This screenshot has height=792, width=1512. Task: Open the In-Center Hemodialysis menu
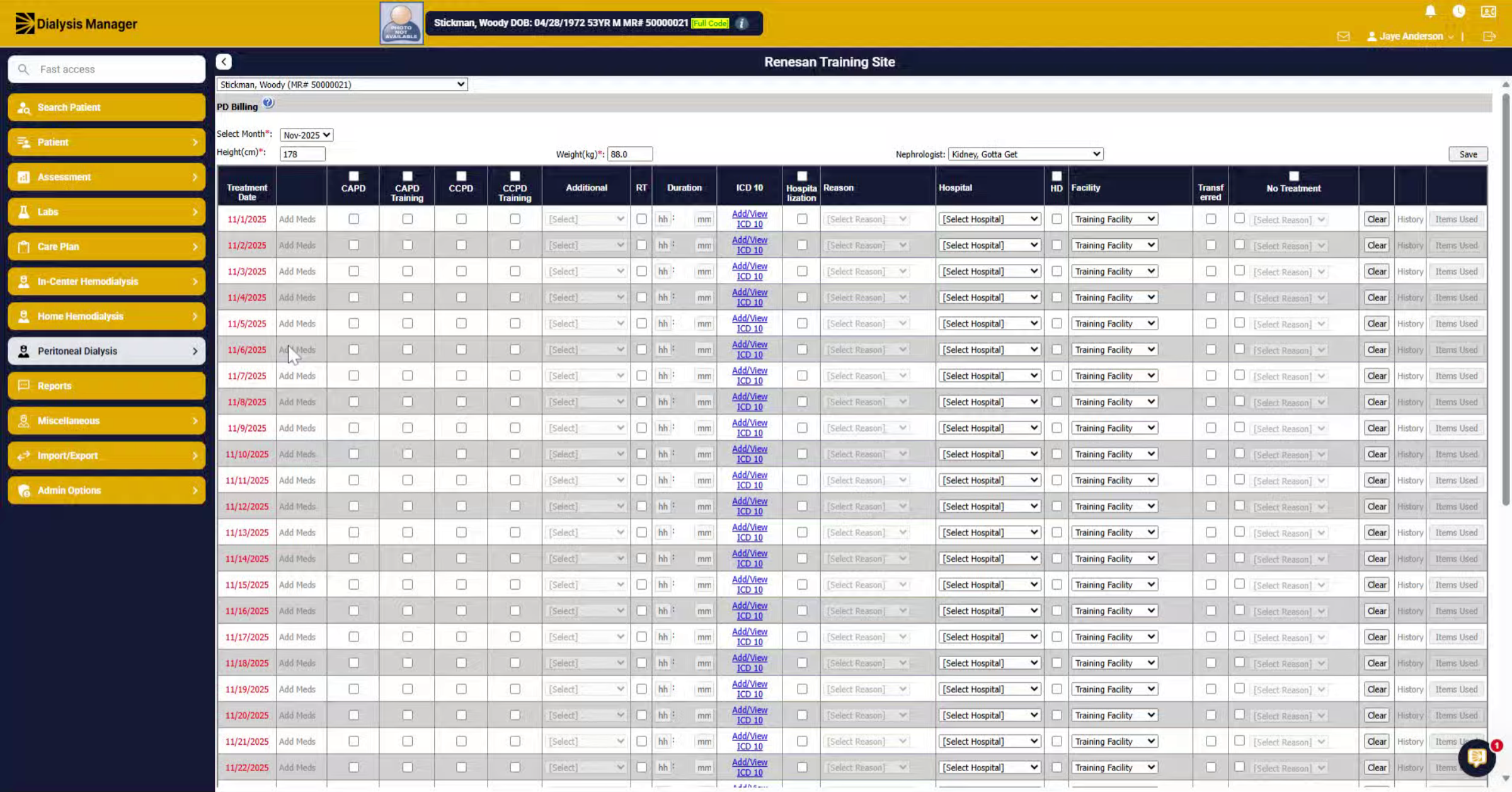[x=106, y=282]
